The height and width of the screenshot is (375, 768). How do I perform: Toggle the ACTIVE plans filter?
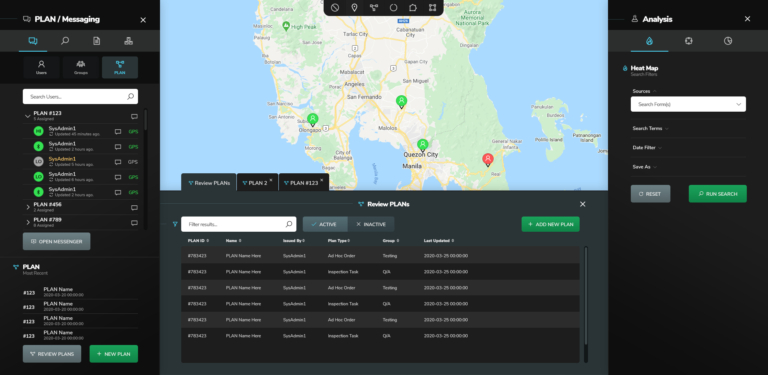pos(325,224)
